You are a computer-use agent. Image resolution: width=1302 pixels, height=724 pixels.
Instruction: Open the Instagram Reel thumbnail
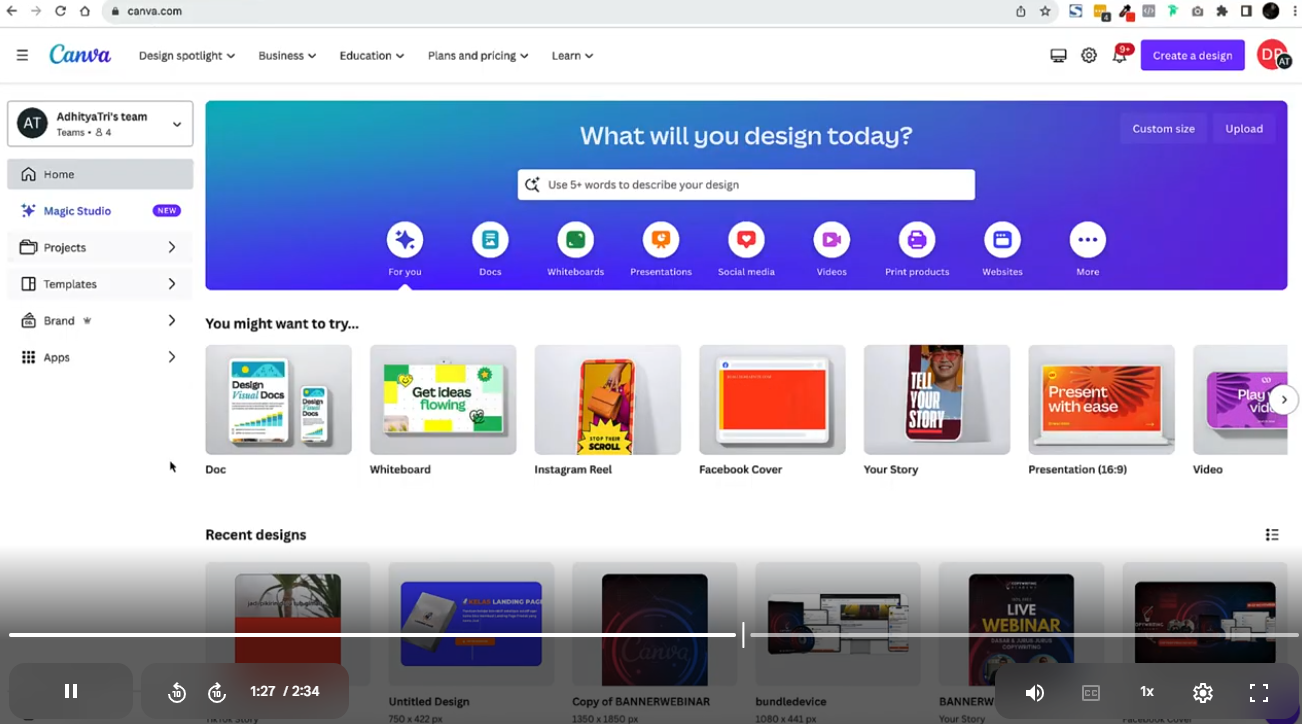tap(608, 400)
